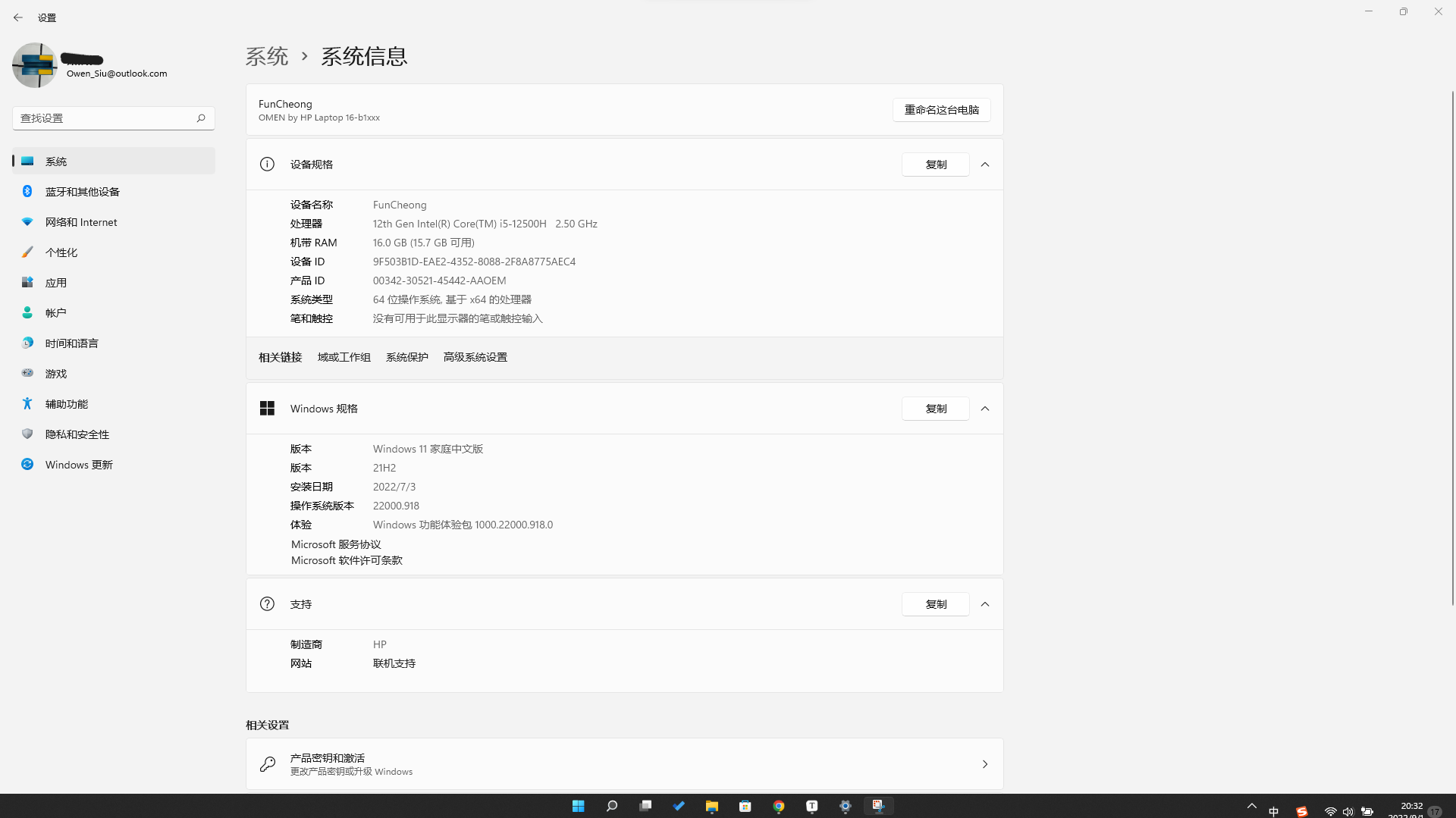Open 域或工作组 related link
This screenshot has width=1456, height=818.
tap(344, 357)
